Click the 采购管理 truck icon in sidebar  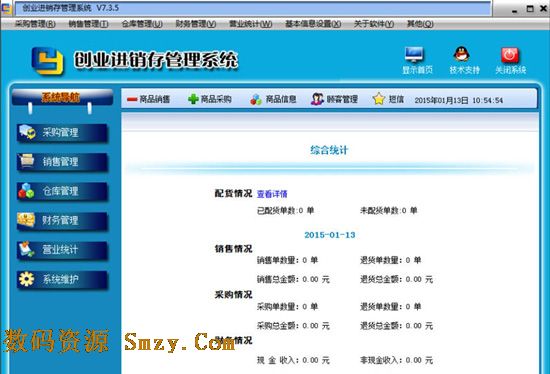[27, 132]
